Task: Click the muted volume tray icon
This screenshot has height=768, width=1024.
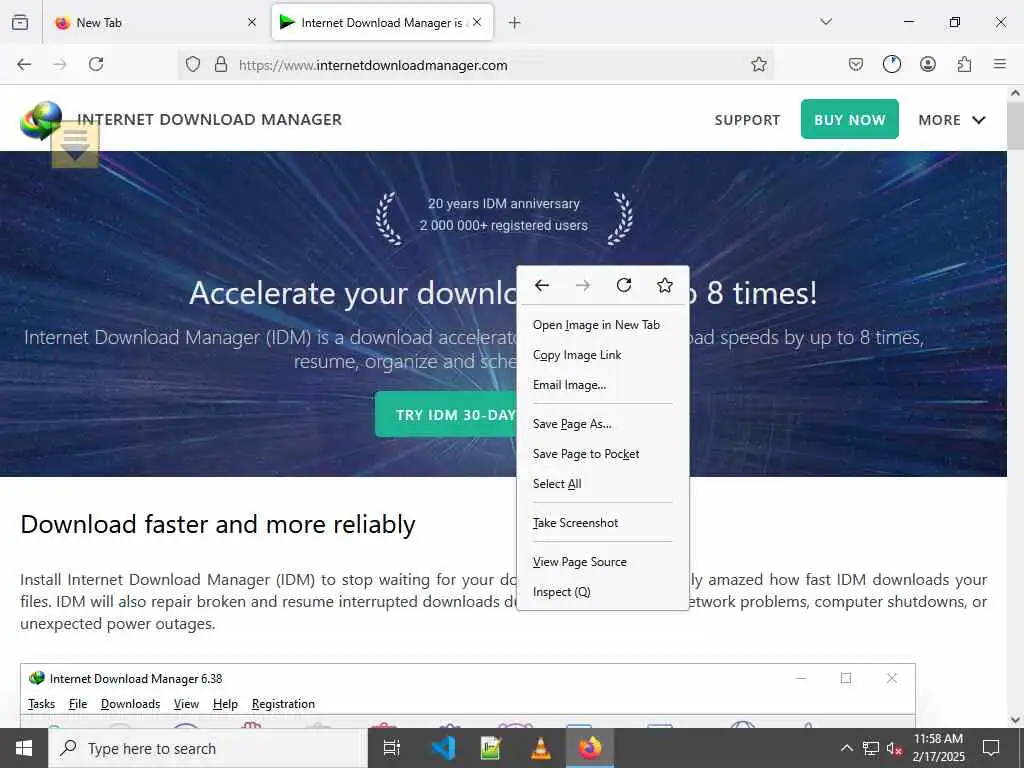Action: [x=894, y=748]
